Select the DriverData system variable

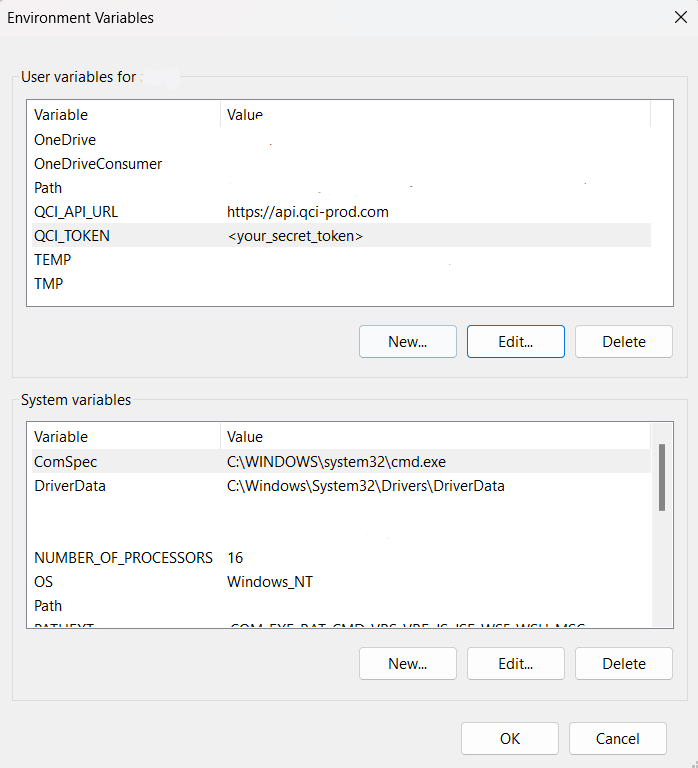[341, 485]
